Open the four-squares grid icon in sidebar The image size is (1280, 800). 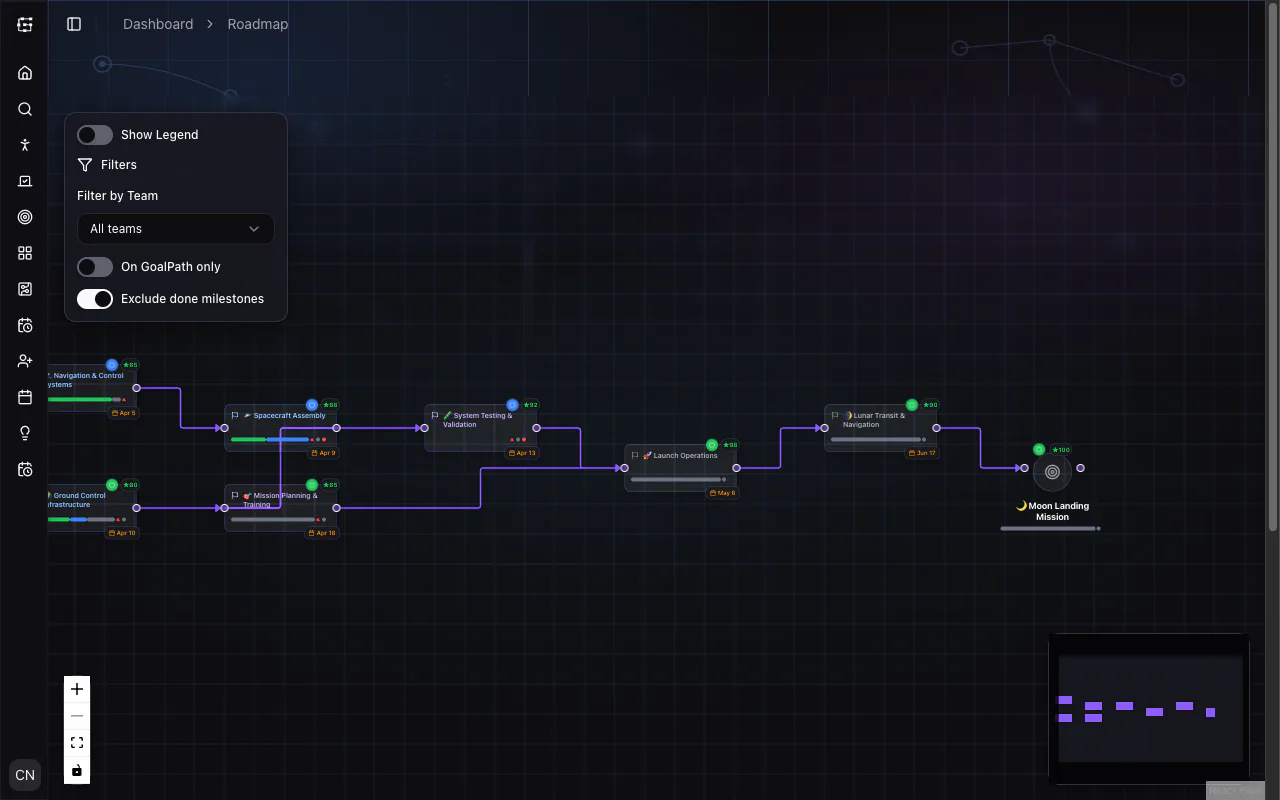click(25, 253)
